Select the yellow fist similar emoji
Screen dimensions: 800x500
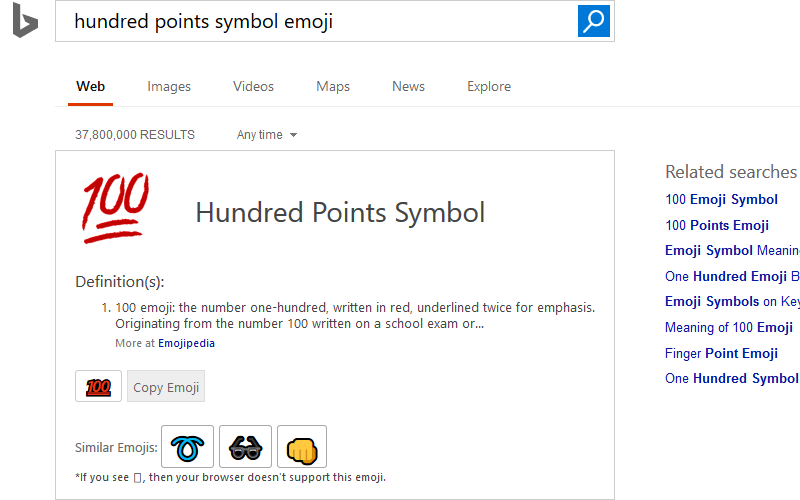click(x=302, y=446)
